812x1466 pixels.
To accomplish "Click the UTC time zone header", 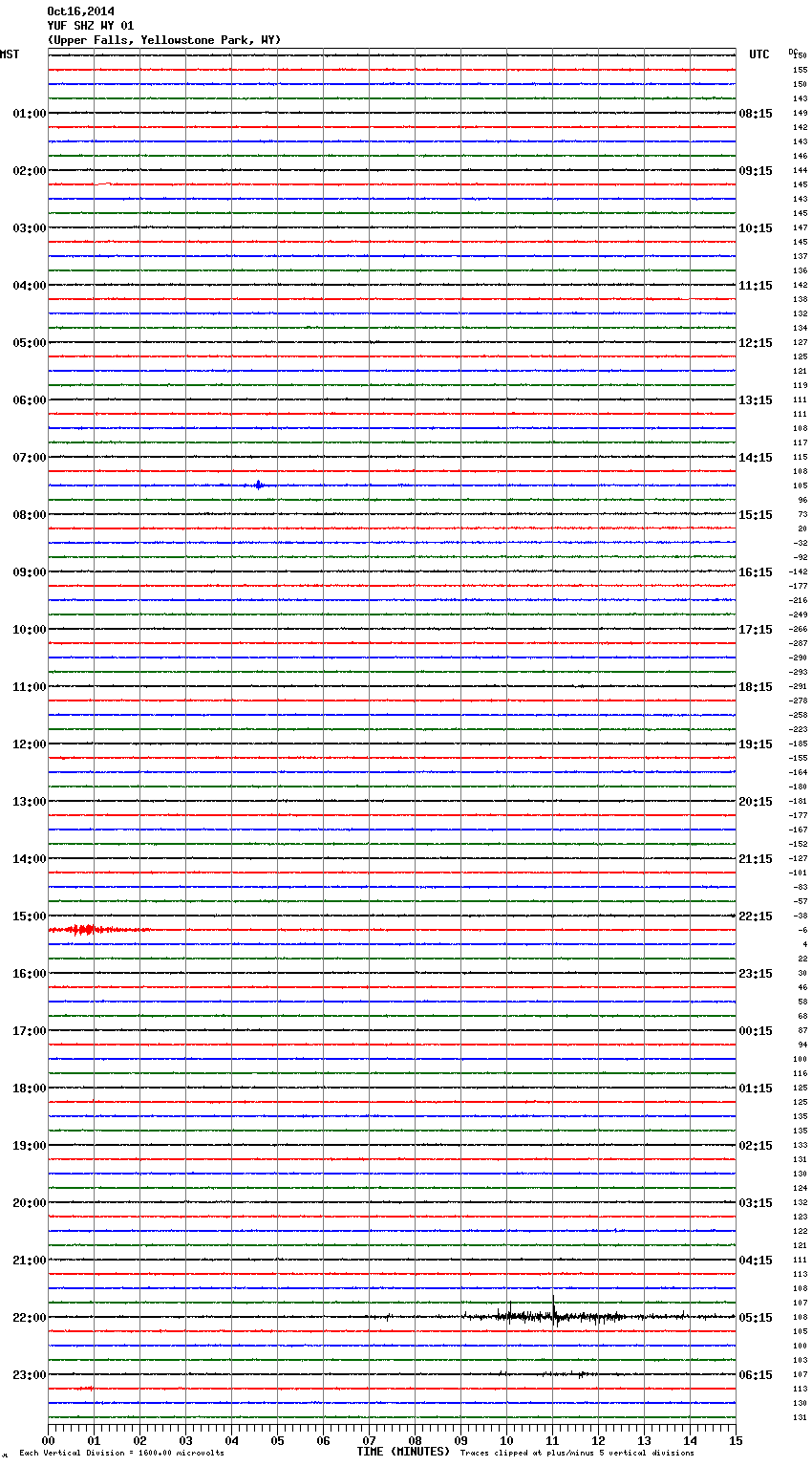I will [759, 54].
